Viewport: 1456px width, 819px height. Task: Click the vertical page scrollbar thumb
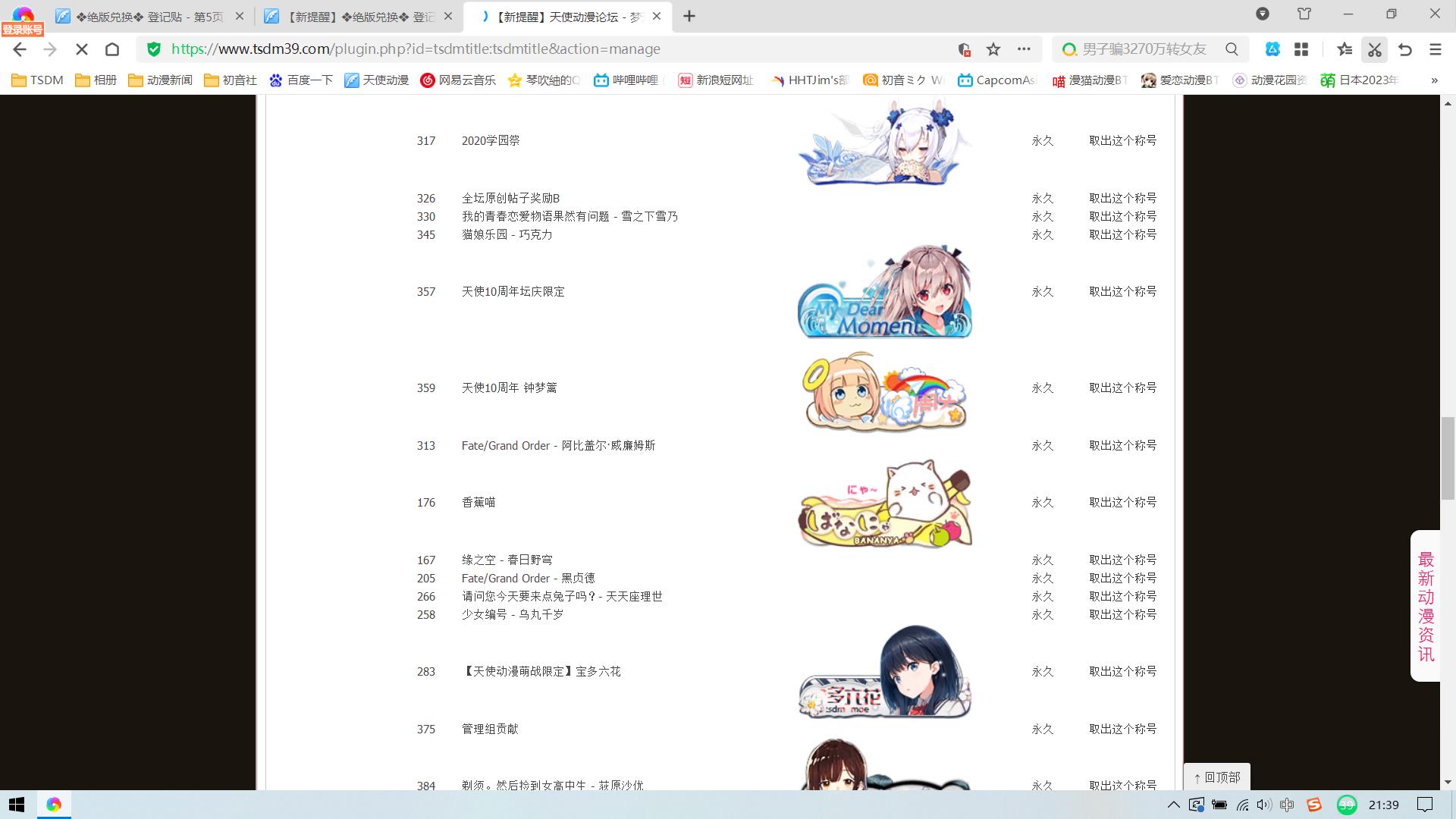pos(1448,458)
